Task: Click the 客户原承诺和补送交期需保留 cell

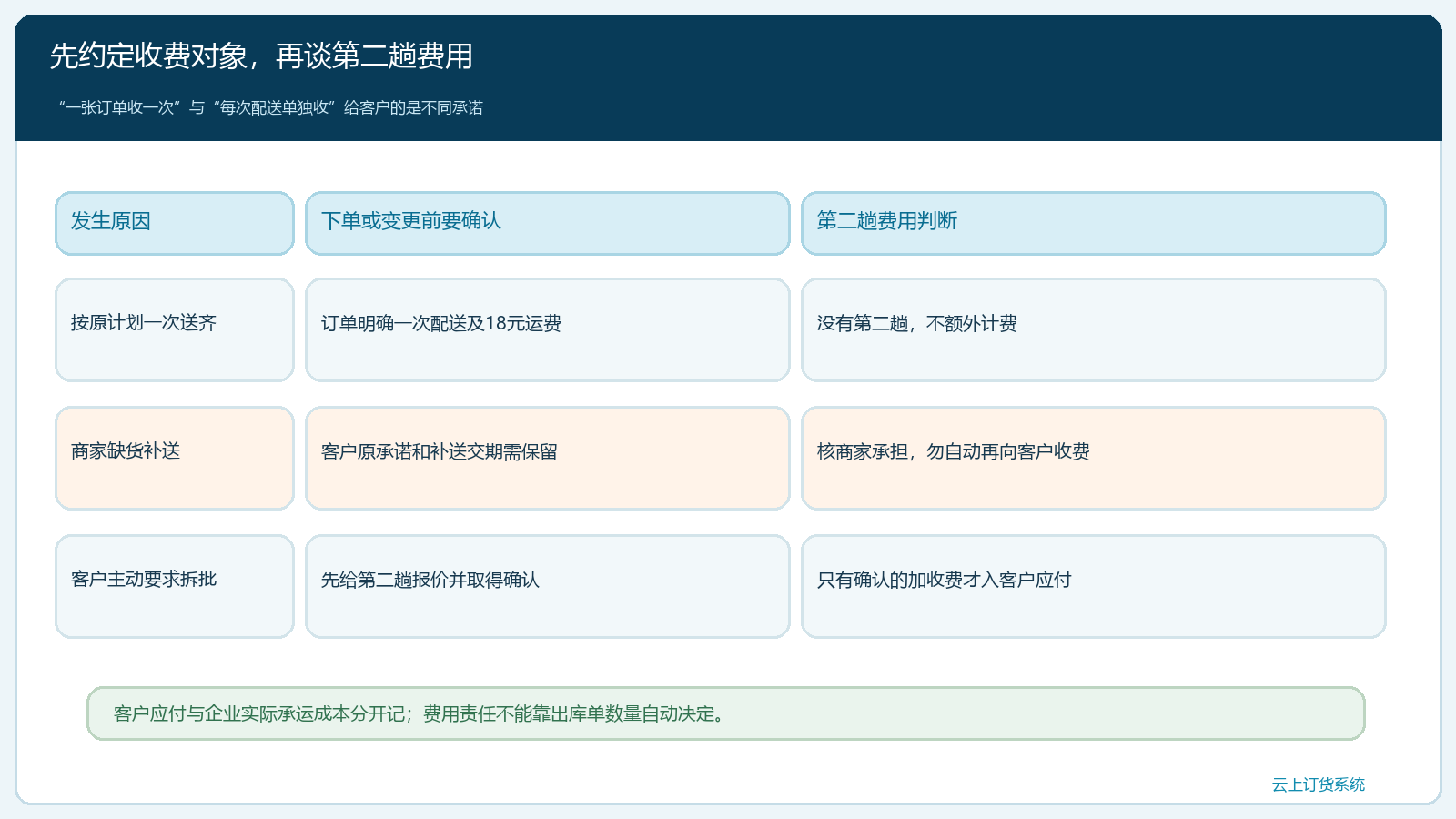Action: click(x=548, y=458)
